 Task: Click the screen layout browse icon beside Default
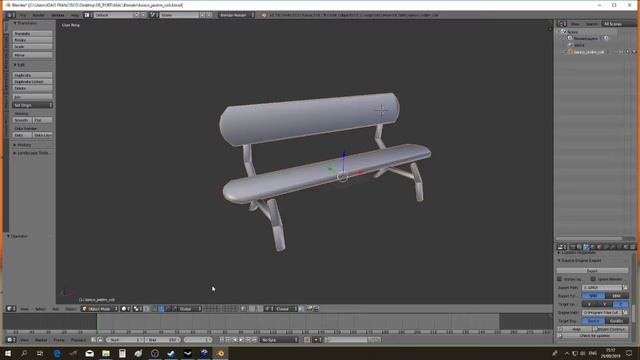point(88,15)
